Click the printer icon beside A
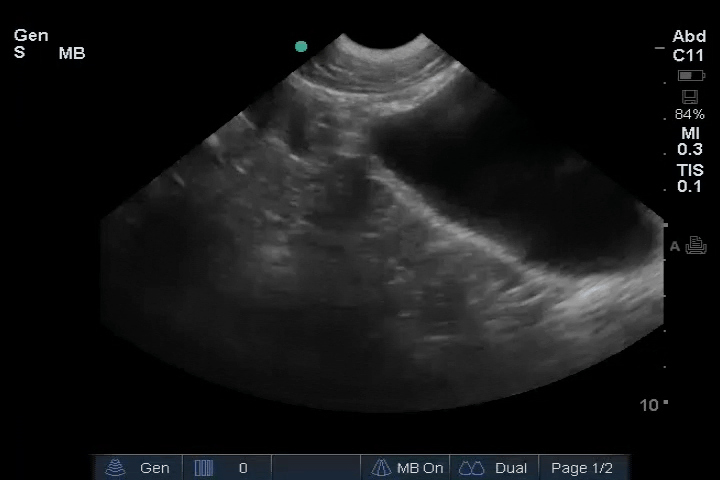 point(696,246)
